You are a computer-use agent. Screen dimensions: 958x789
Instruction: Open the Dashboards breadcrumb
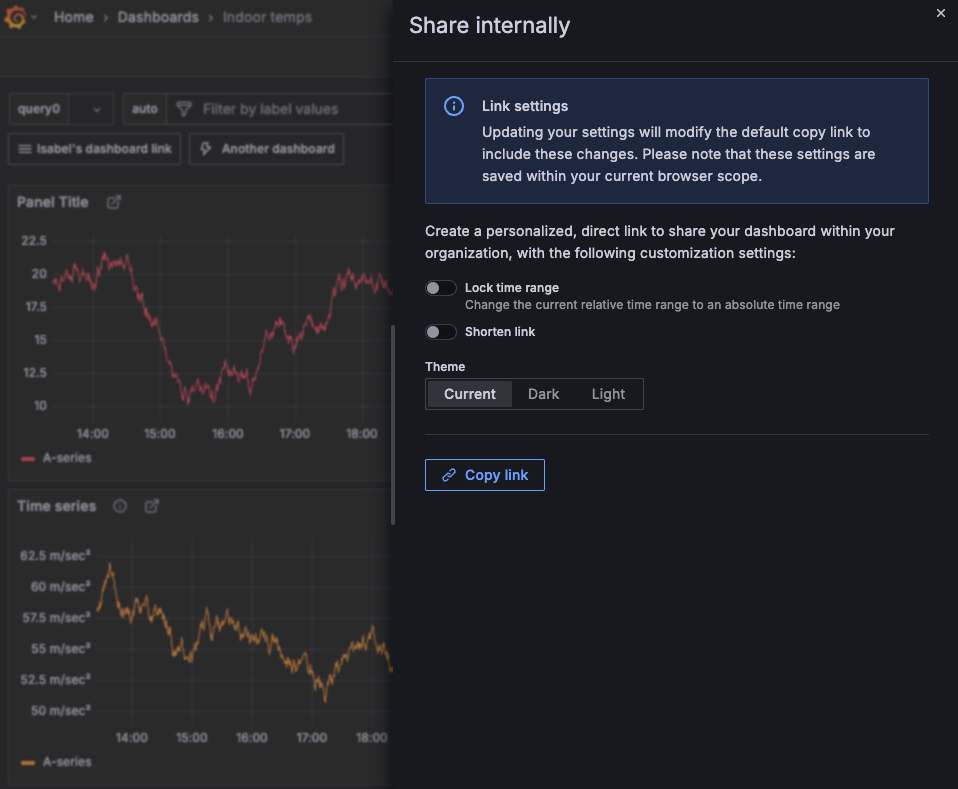coord(158,17)
